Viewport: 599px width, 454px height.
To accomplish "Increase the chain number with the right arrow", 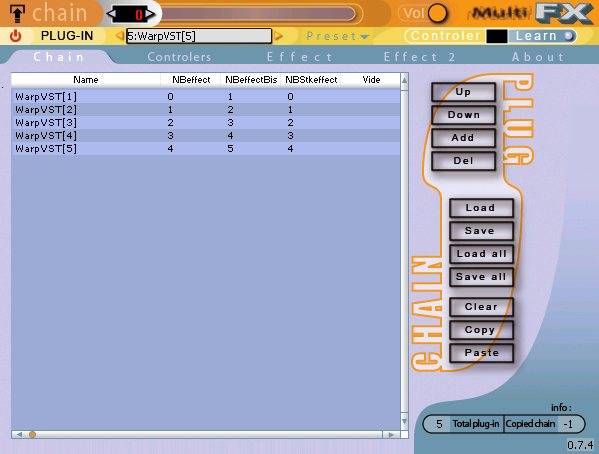I will pyautogui.click(x=150, y=14).
